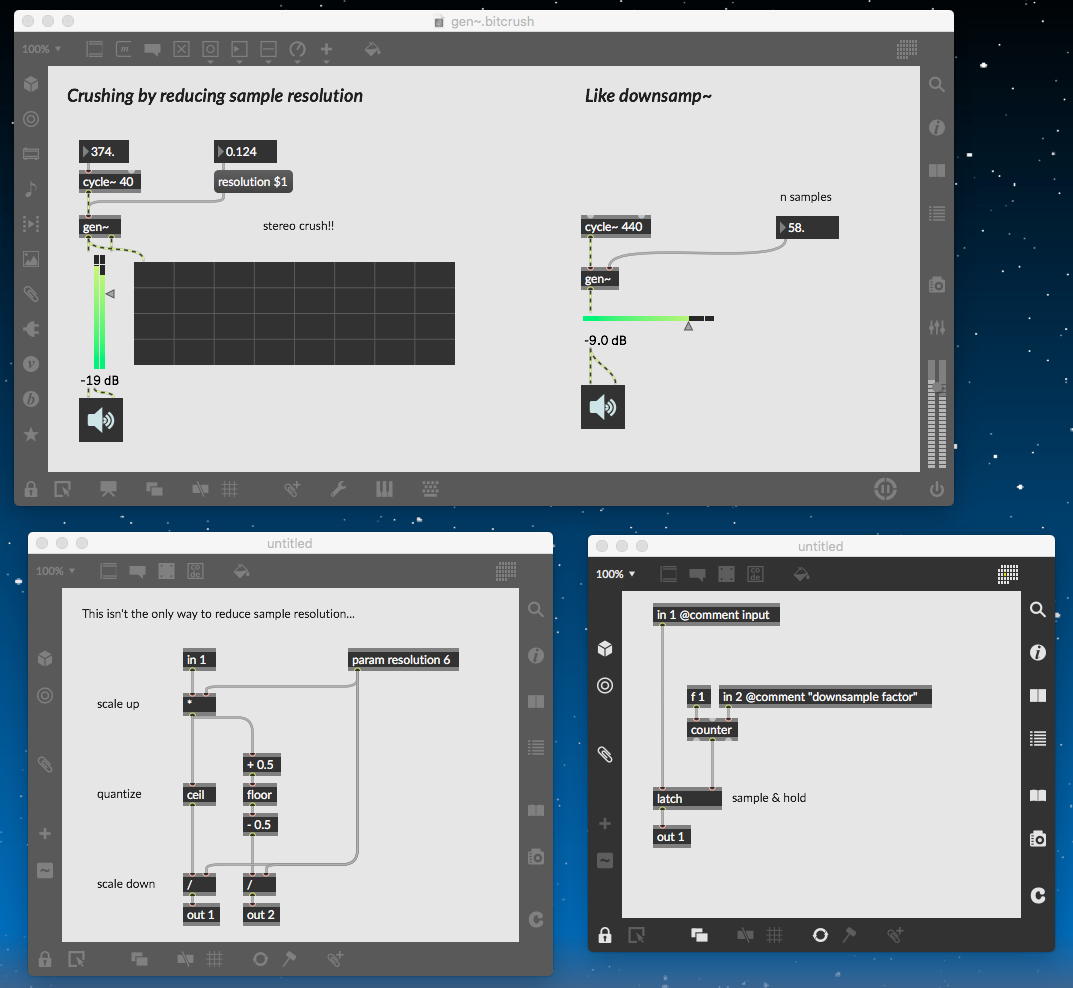Toggle audio power button in bitcrush window

(x=936, y=489)
